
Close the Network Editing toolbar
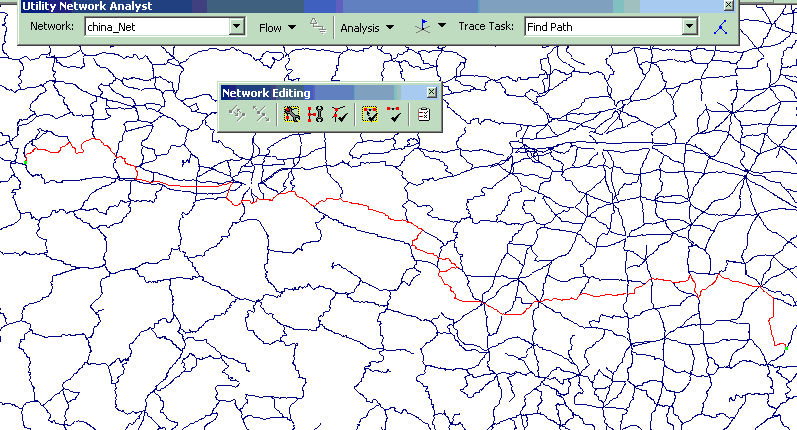(431, 92)
